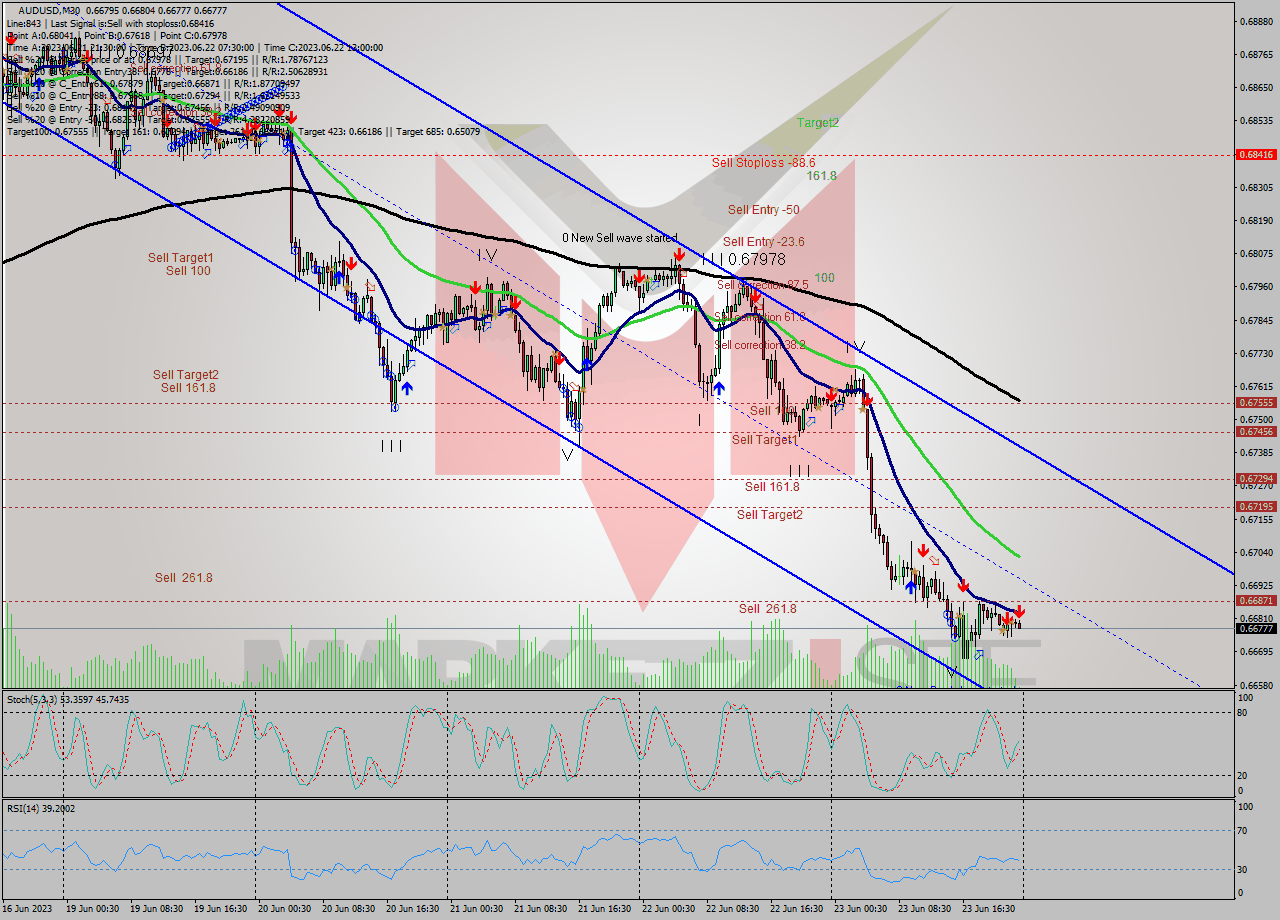Viewport: 1280px width, 920px height.
Task: Click the 0.68075 price axis value
Action: [x=1257, y=254]
